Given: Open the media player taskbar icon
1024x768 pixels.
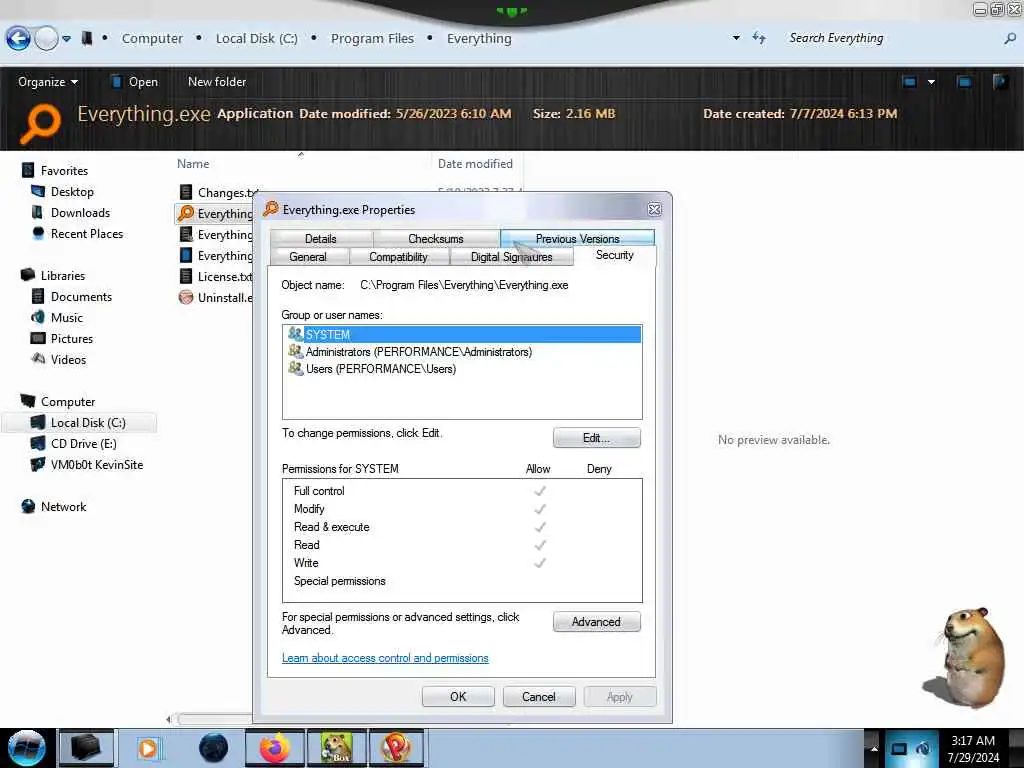Looking at the screenshot, I should click(x=148, y=748).
